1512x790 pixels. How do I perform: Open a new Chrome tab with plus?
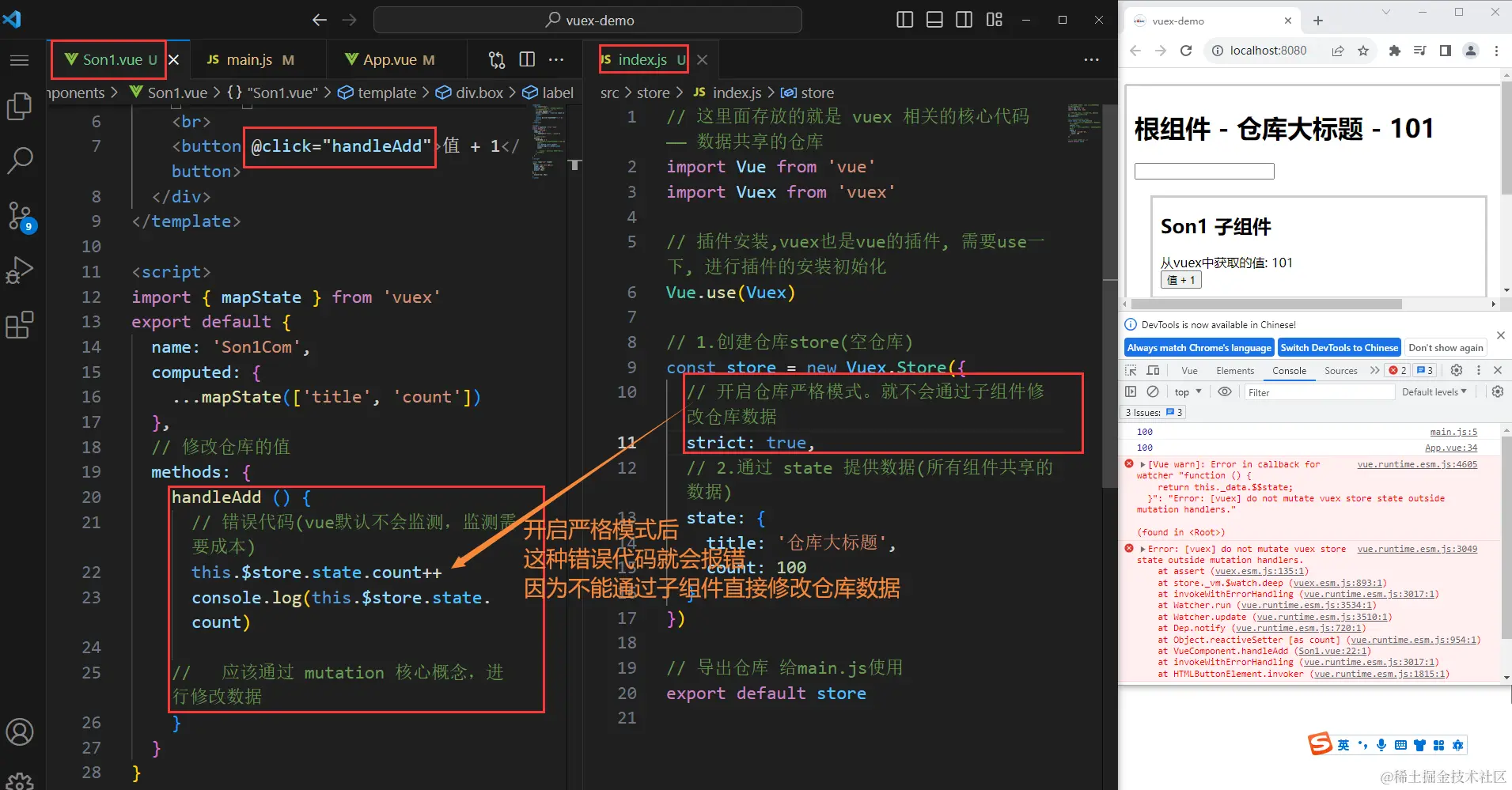tap(1318, 21)
